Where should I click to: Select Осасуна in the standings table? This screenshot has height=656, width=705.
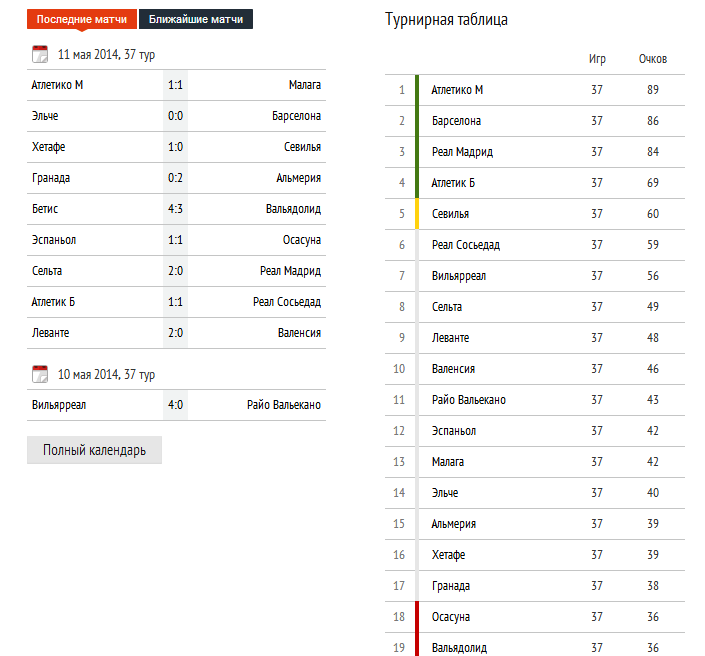tap(450, 617)
